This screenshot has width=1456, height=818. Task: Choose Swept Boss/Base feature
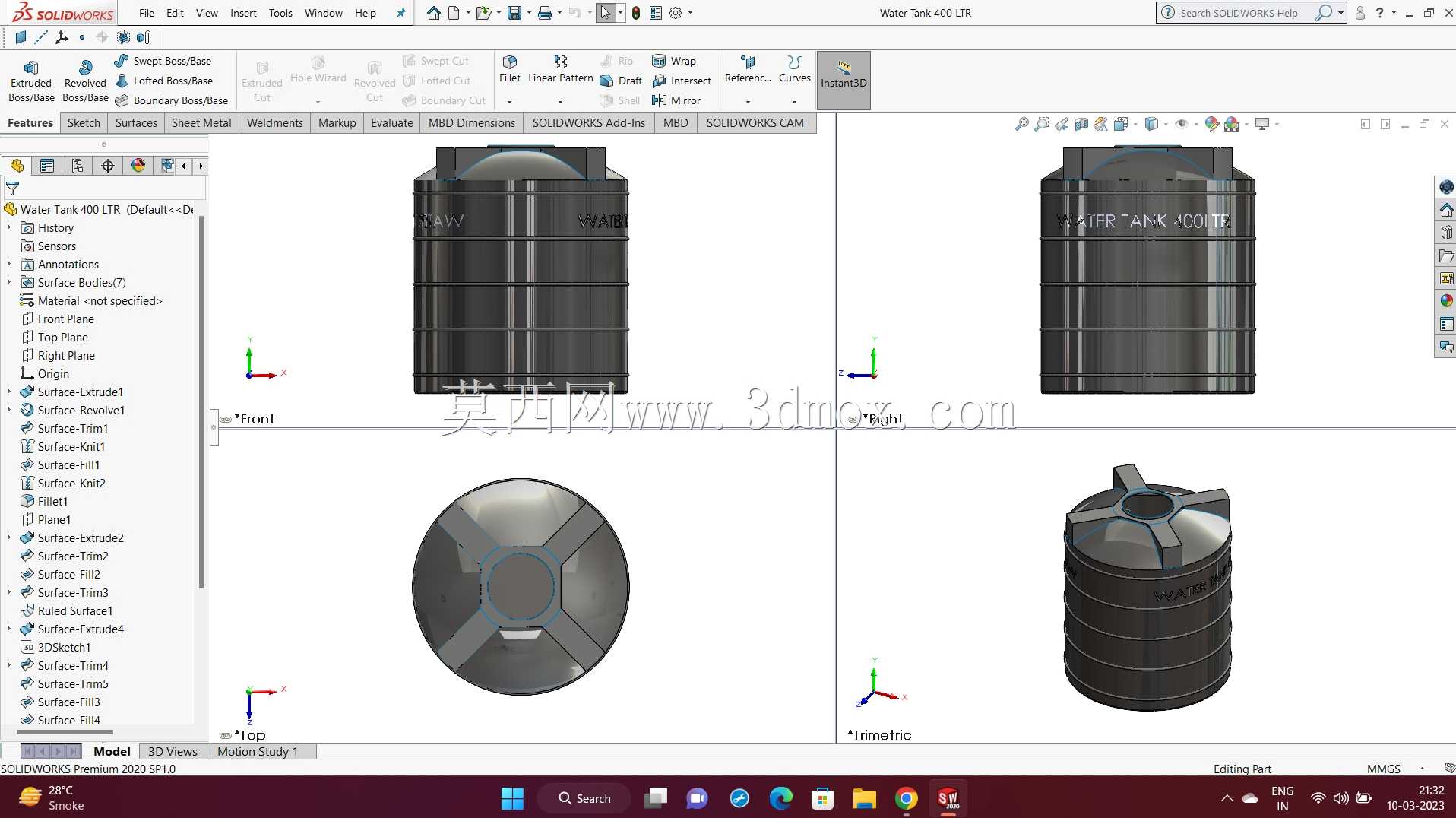(163, 61)
